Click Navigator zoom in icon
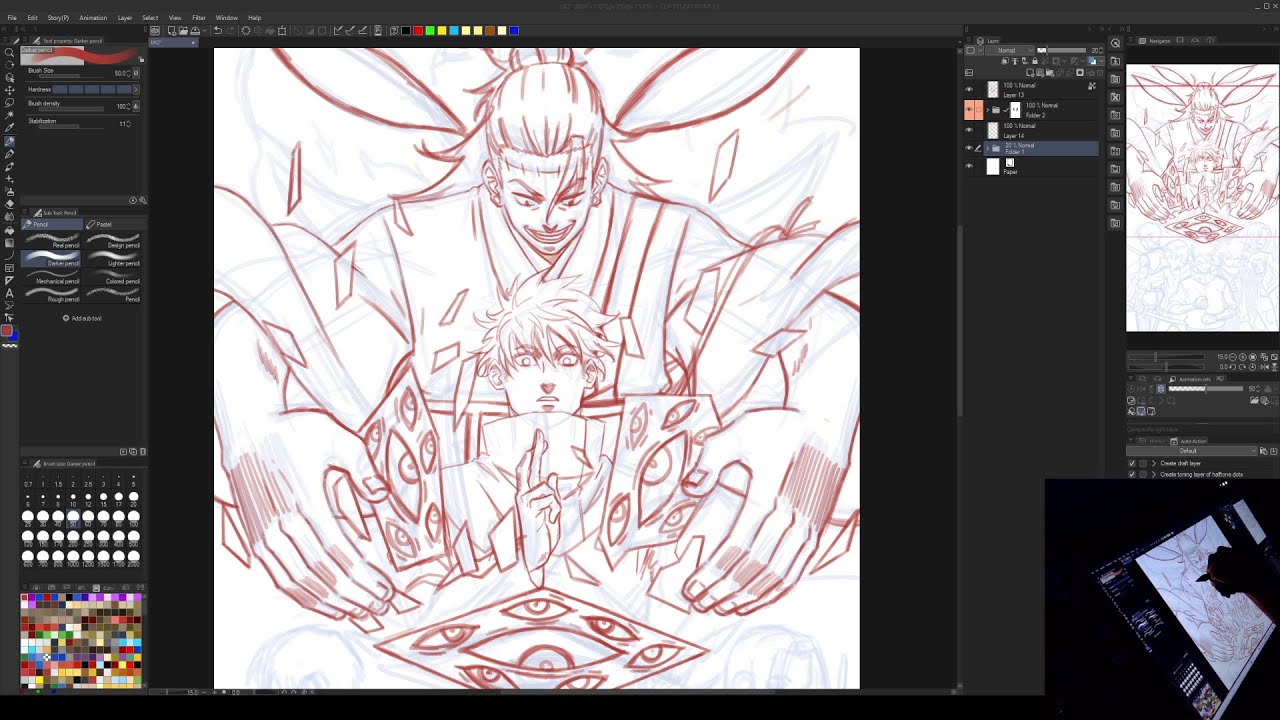This screenshot has width=1280, height=720. tap(1244, 356)
